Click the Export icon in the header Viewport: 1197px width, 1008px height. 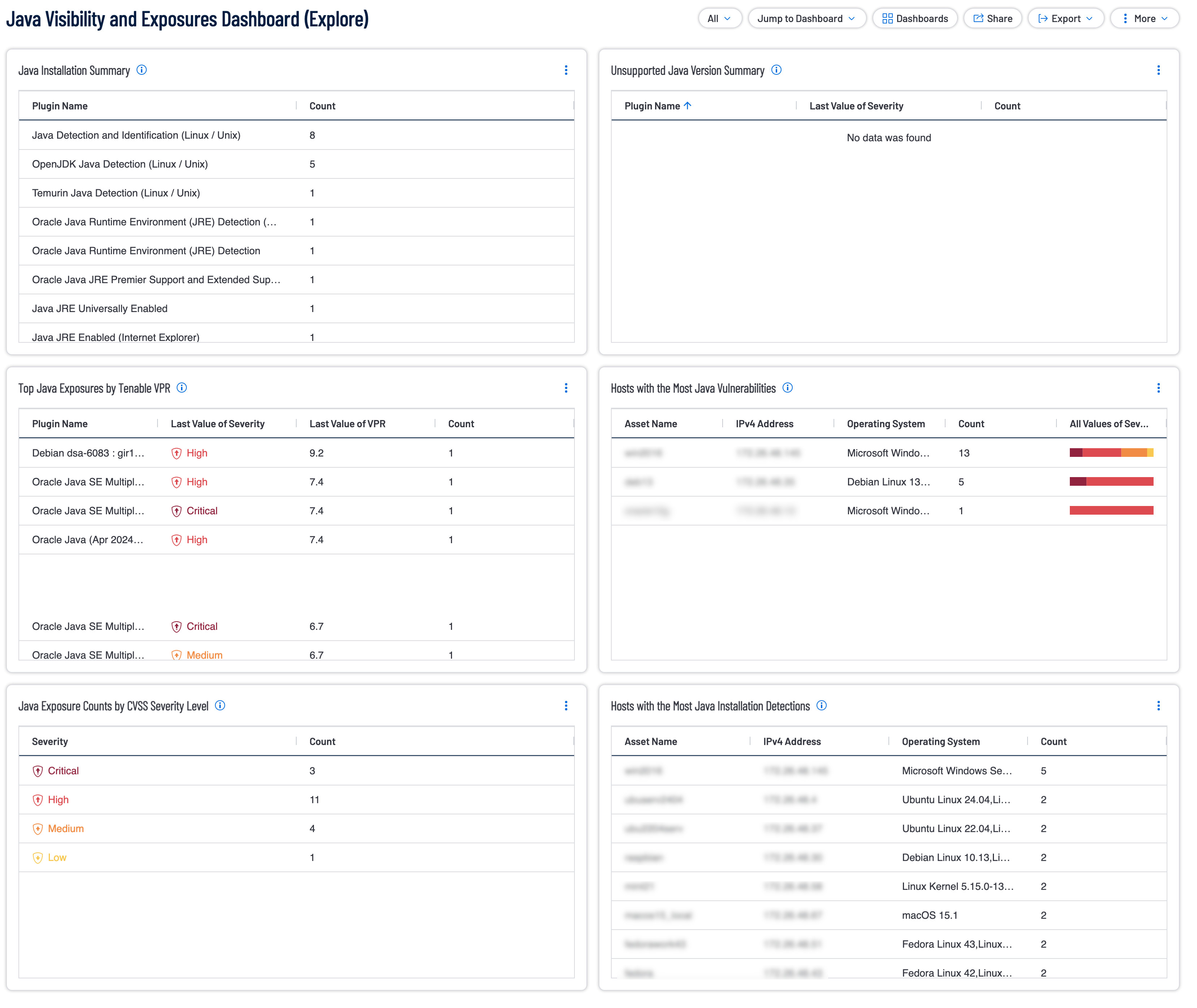[1043, 18]
